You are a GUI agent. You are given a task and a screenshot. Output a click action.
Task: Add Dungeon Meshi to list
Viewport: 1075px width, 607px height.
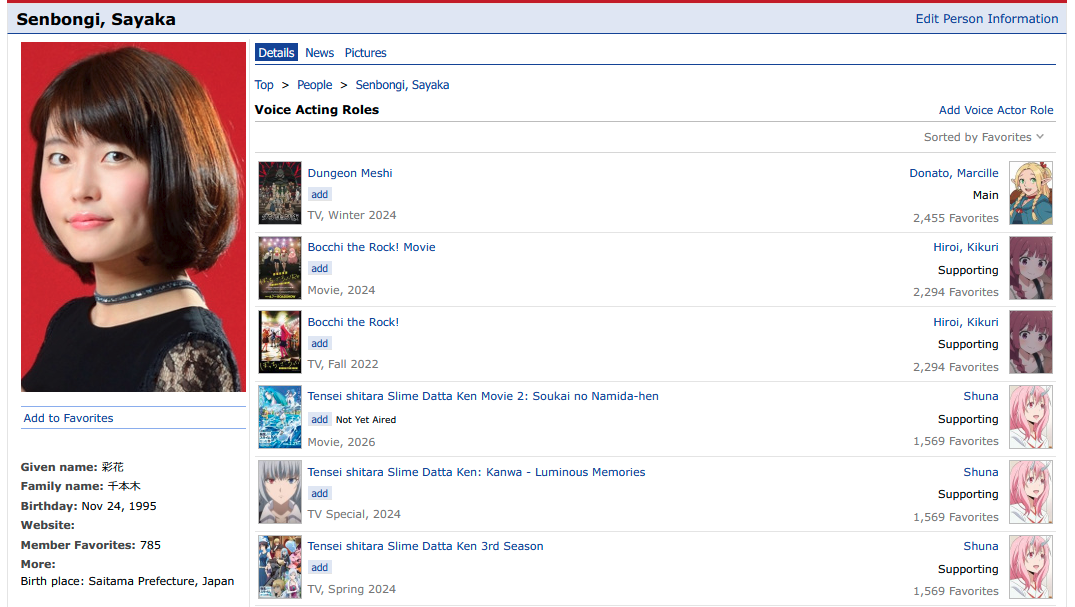(x=319, y=195)
